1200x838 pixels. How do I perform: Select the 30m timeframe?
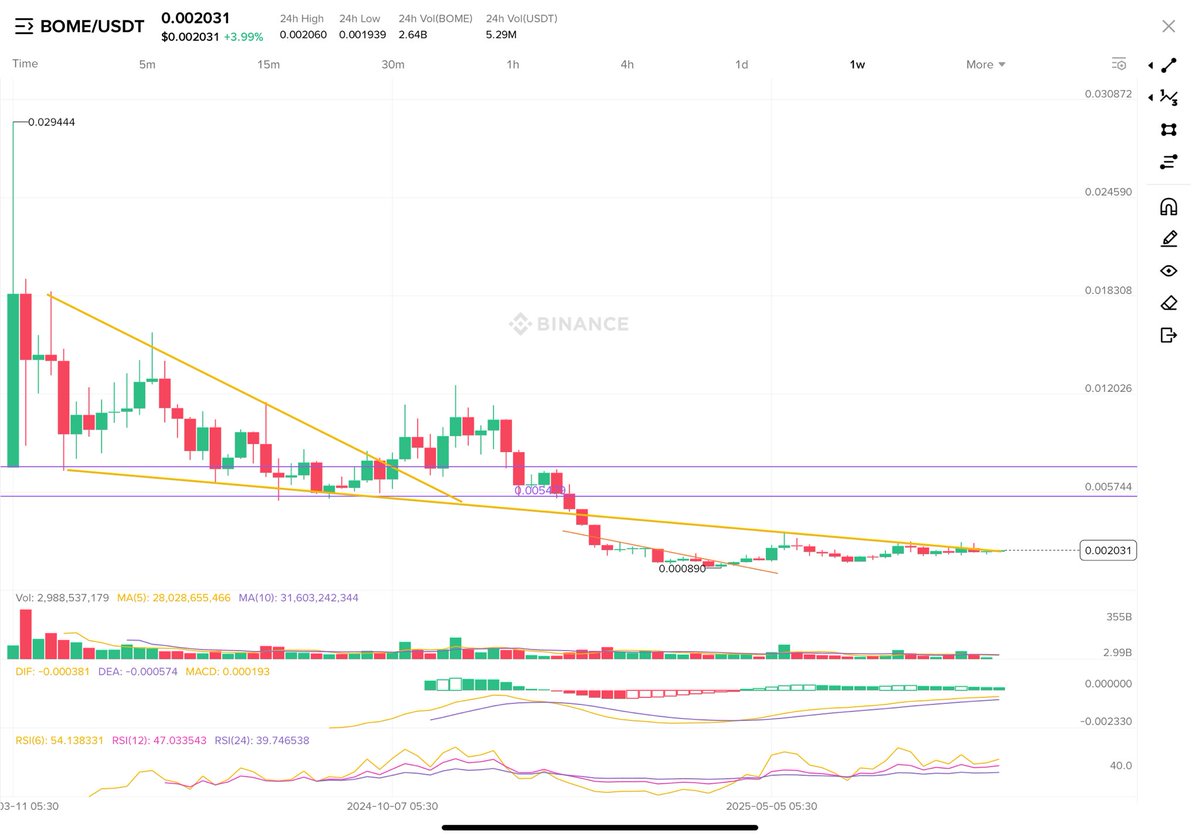tap(393, 64)
